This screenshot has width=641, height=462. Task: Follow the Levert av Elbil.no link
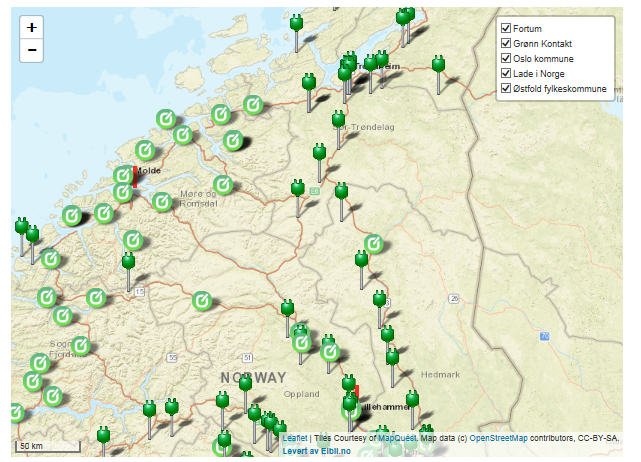[x=316, y=451]
